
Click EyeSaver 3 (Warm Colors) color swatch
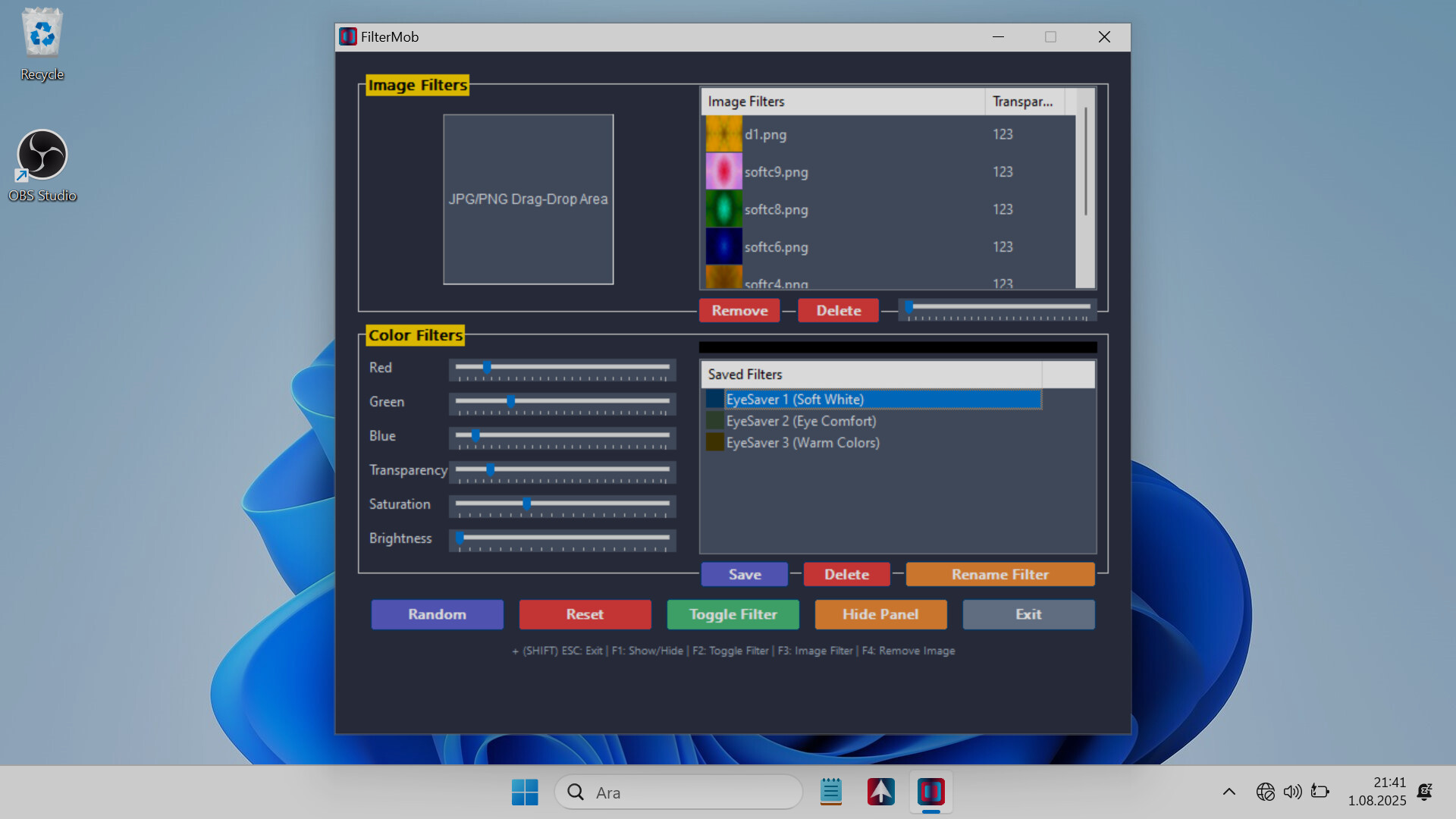(x=714, y=442)
